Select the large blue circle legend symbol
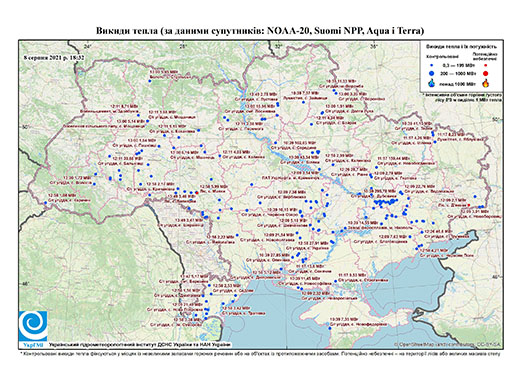The width and height of the screenshot is (520, 368). pyautogui.click(x=432, y=73)
